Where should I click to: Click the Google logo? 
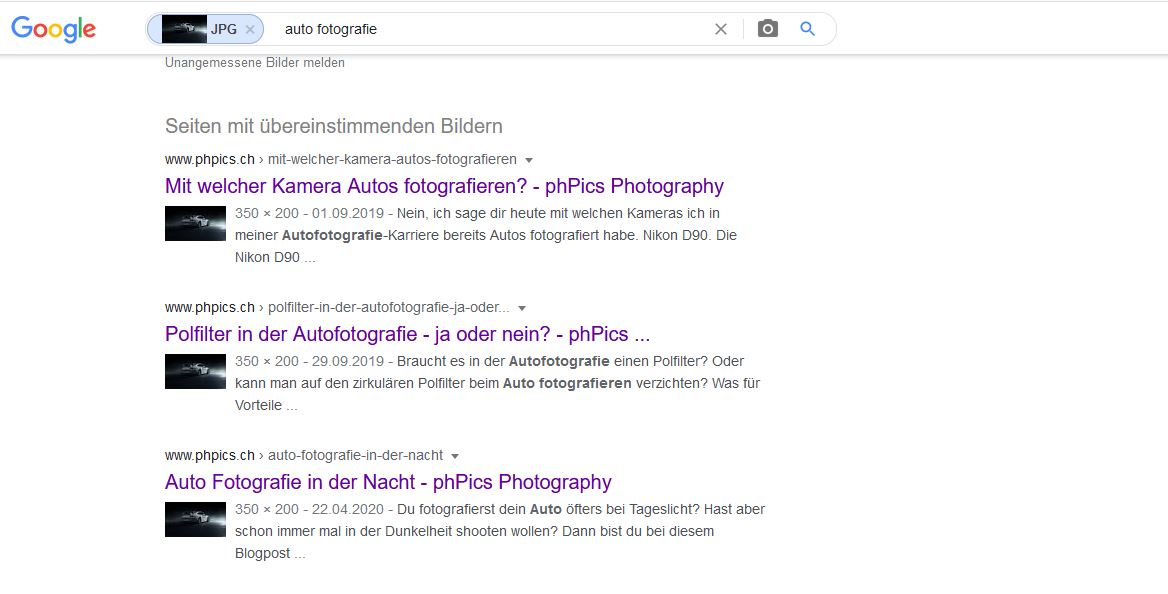(54, 29)
